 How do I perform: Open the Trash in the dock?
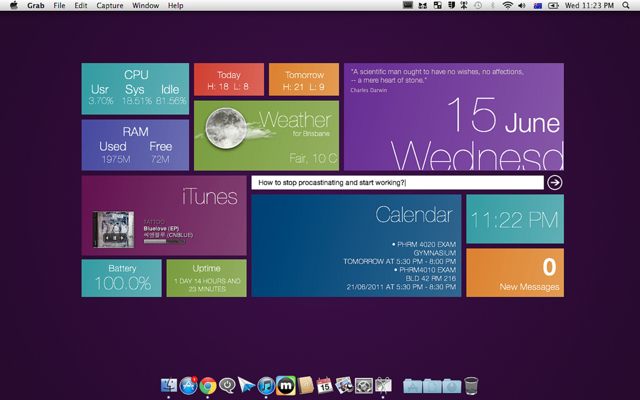coord(471,385)
